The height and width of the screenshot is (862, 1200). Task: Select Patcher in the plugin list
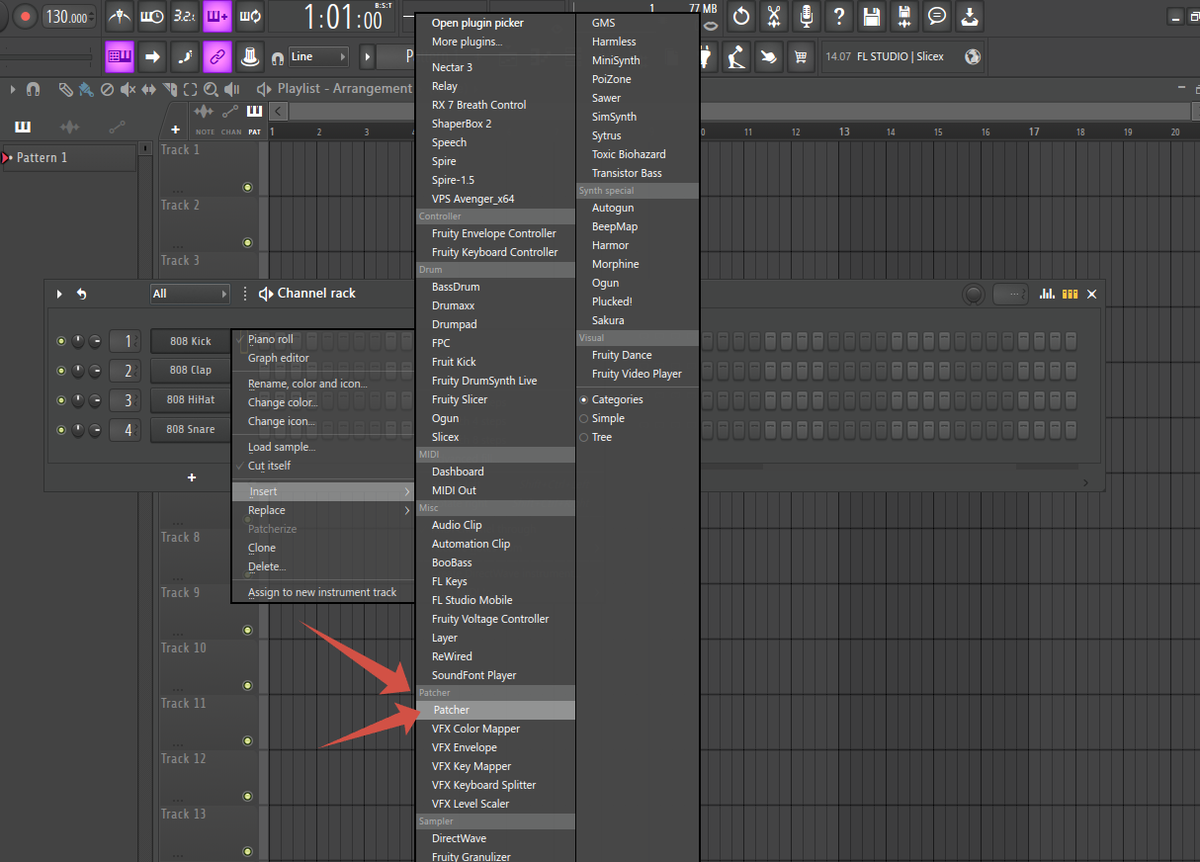coord(495,710)
